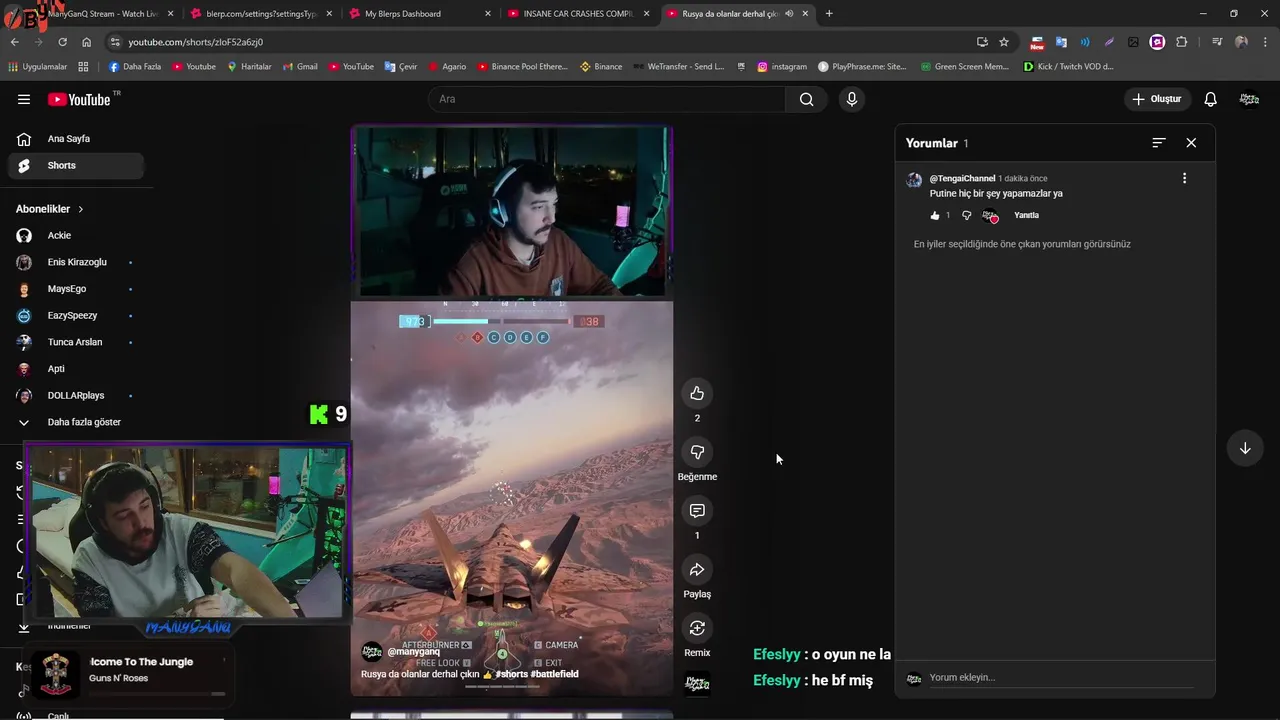This screenshot has width=1280, height=720.
Task: Bookmark this page with the star
Action: click(x=1004, y=42)
